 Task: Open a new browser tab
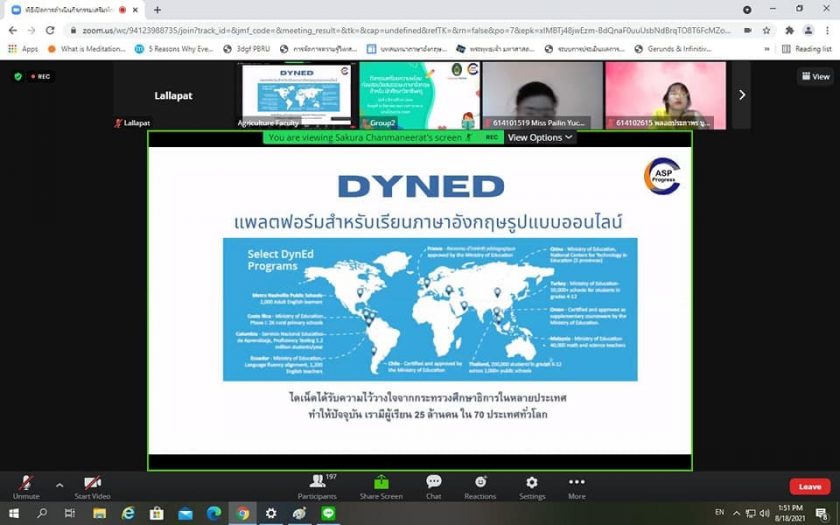click(157, 10)
